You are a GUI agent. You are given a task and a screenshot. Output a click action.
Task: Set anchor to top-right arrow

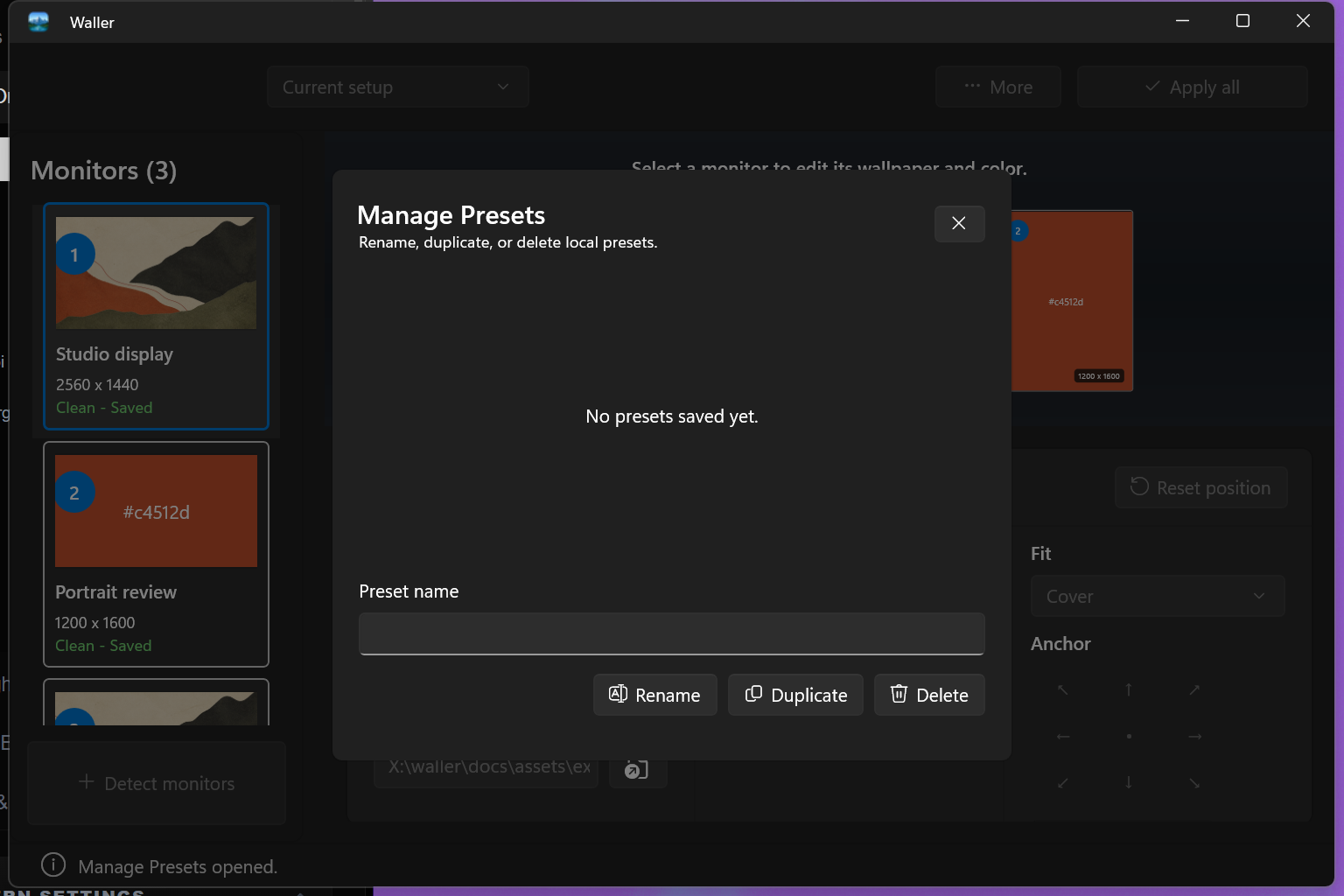(x=1194, y=689)
